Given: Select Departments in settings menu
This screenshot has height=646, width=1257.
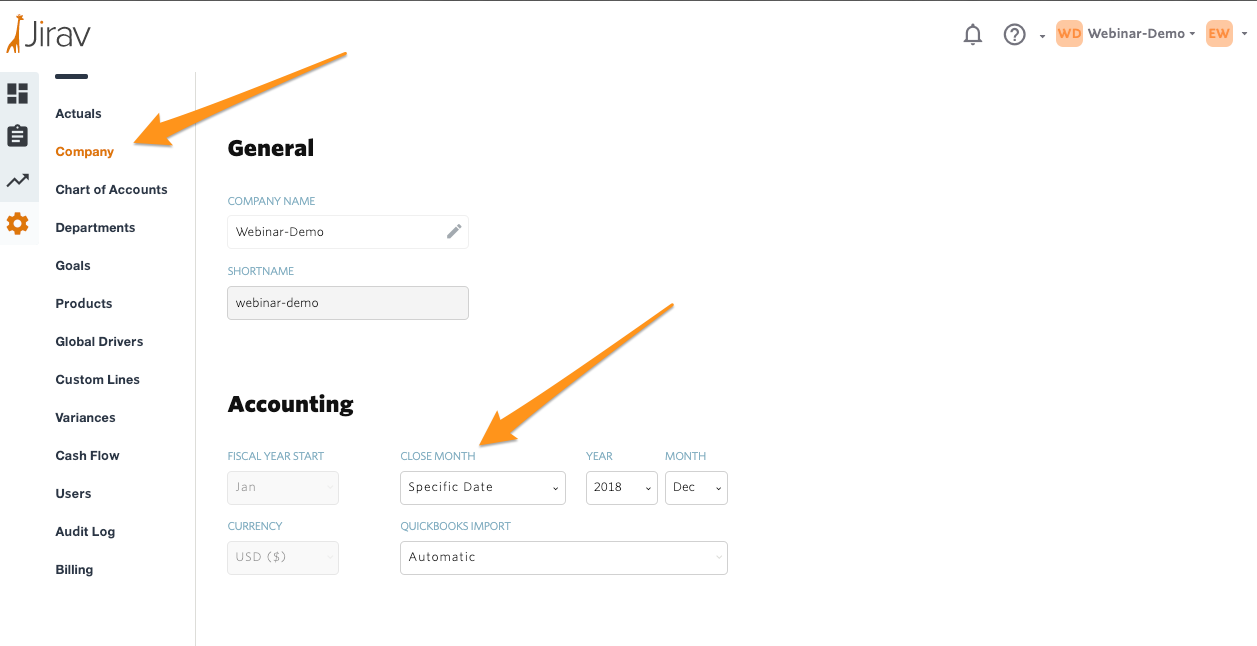Looking at the screenshot, I should tap(95, 228).
